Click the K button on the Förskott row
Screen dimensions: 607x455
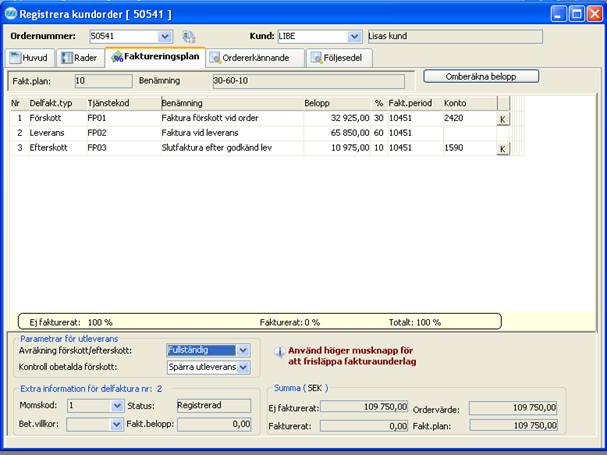click(x=503, y=119)
